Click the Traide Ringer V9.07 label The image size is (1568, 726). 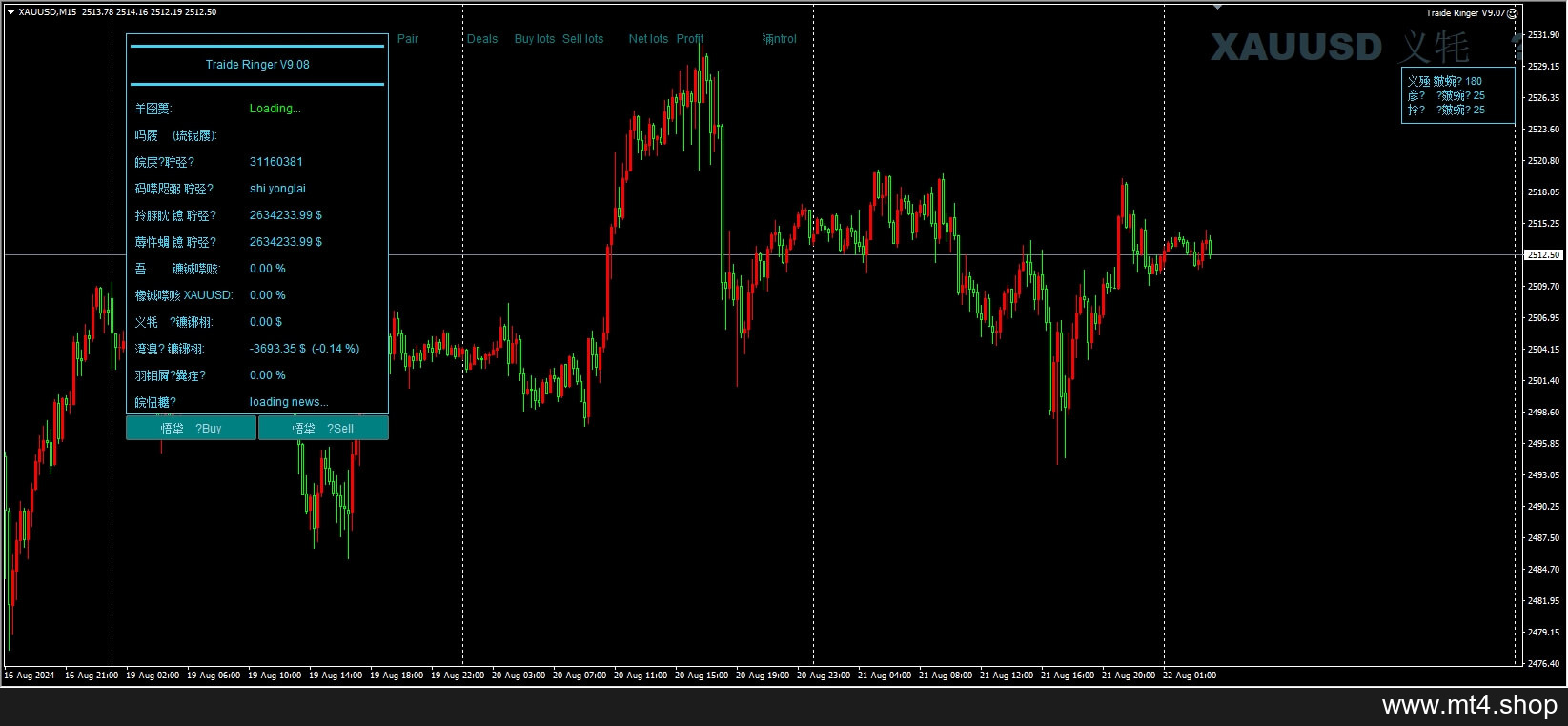pyautogui.click(x=1465, y=13)
